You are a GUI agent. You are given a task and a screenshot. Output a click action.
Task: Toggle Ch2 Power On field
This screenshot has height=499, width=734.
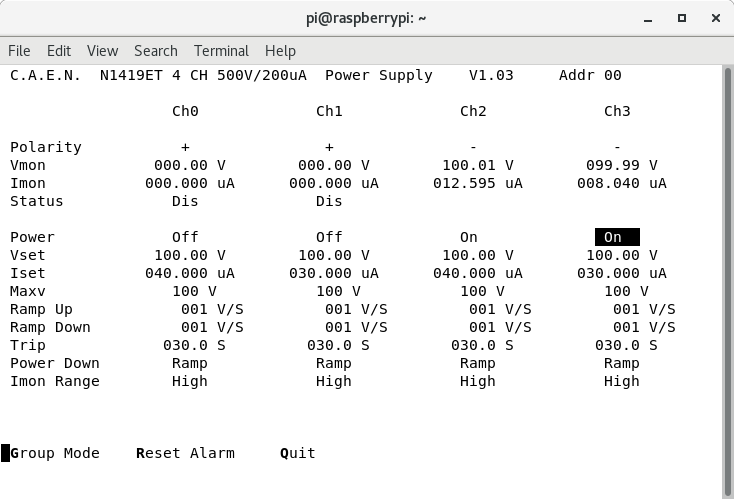(x=469, y=237)
